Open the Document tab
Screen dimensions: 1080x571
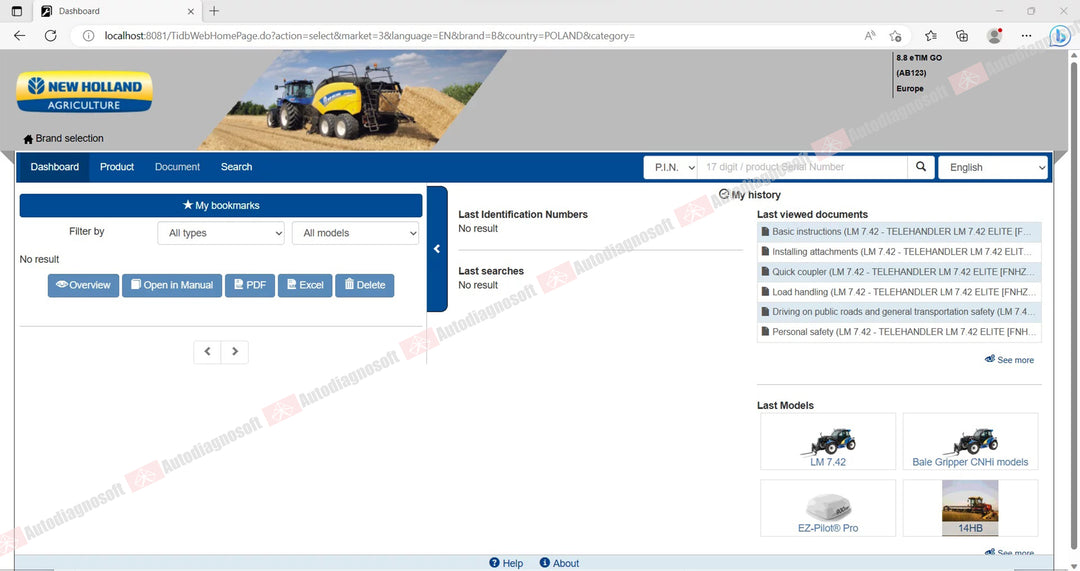coord(177,167)
